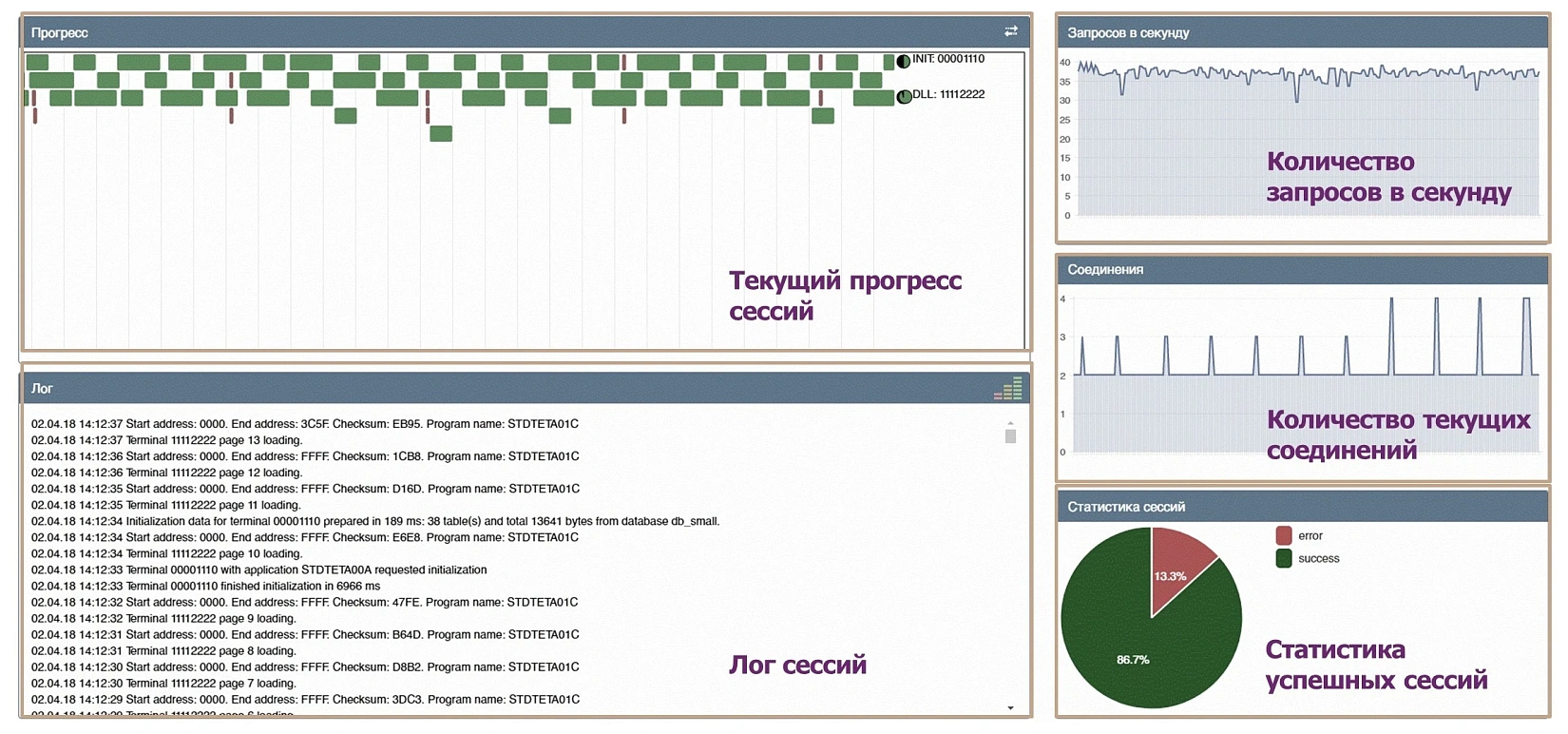Click the log scrollbar thumb
Screen dimensions: 1568x734
1010,436
